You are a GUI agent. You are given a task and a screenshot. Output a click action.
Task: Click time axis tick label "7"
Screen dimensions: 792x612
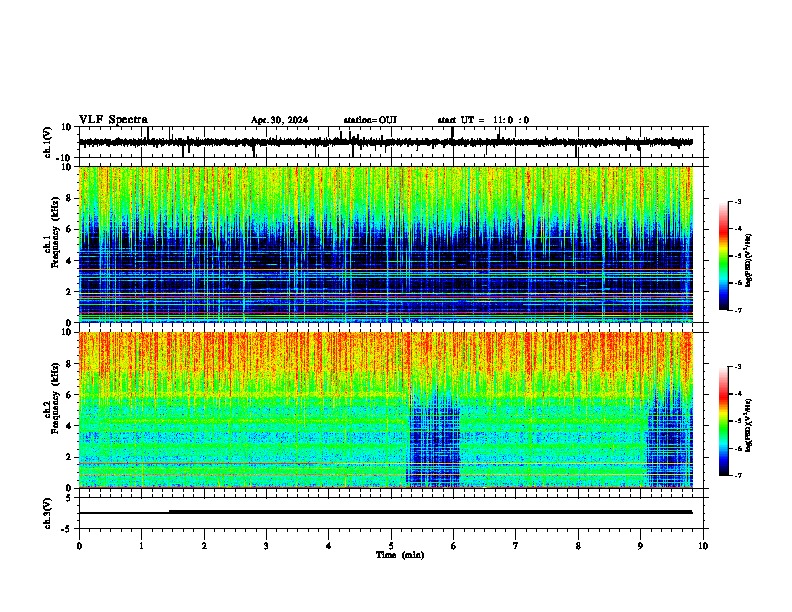516,546
